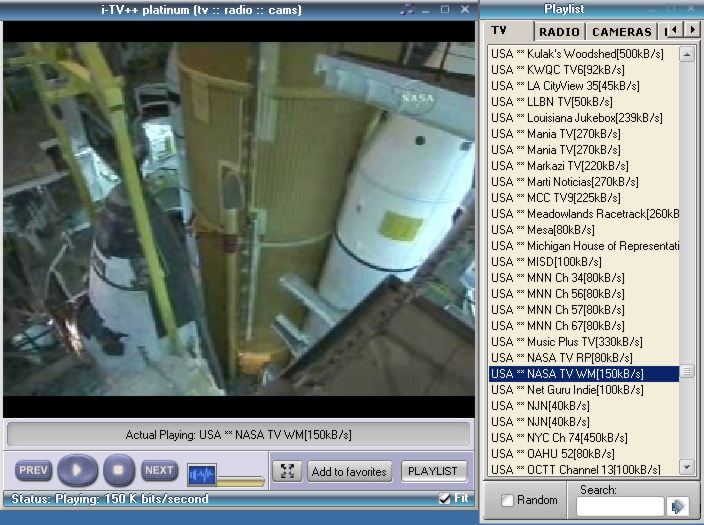Image resolution: width=704 pixels, height=525 pixels.
Task: Click the music note icon in title bar
Action: coord(407,9)
